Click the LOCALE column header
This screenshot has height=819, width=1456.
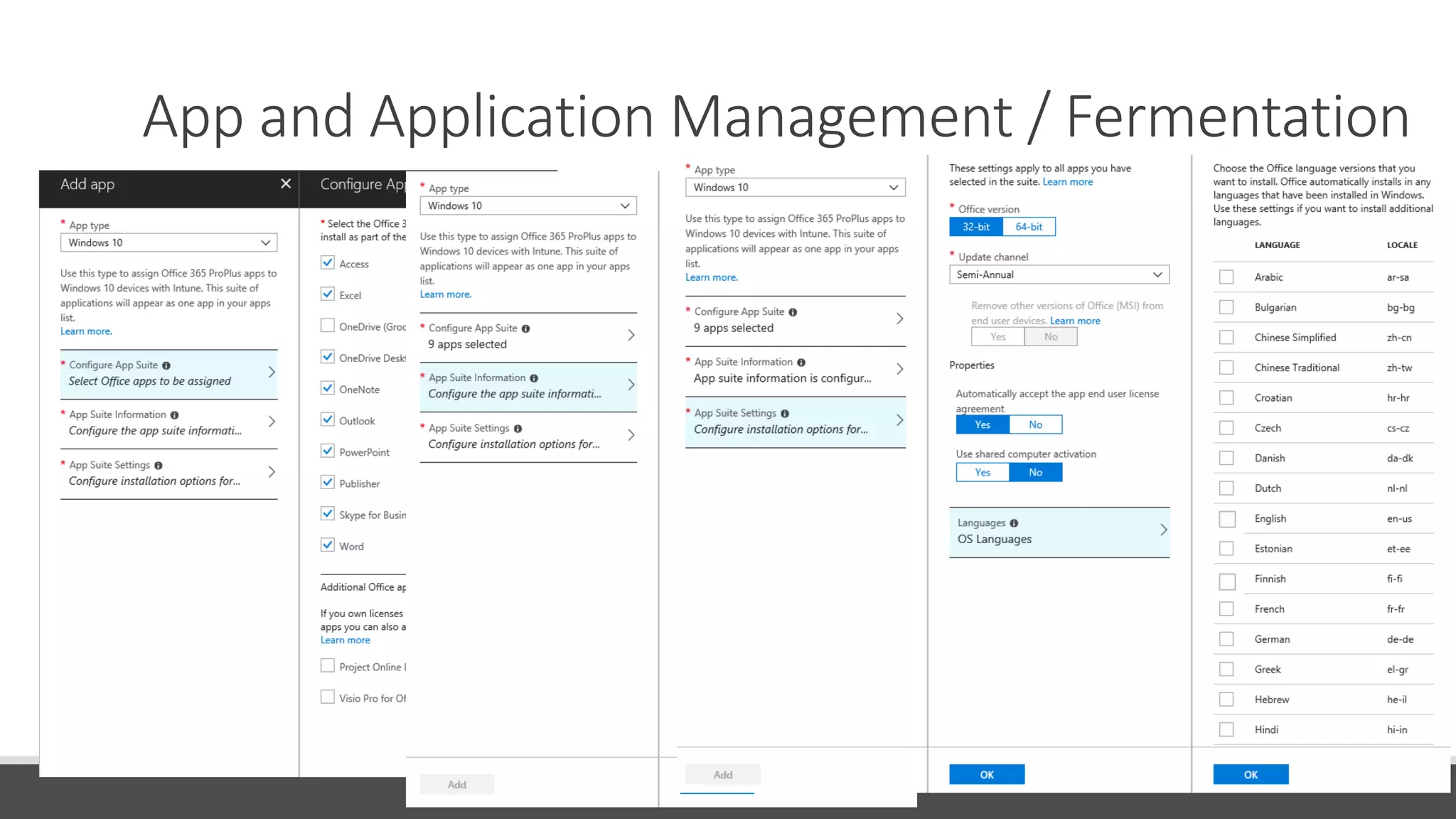click(1402, 245)
